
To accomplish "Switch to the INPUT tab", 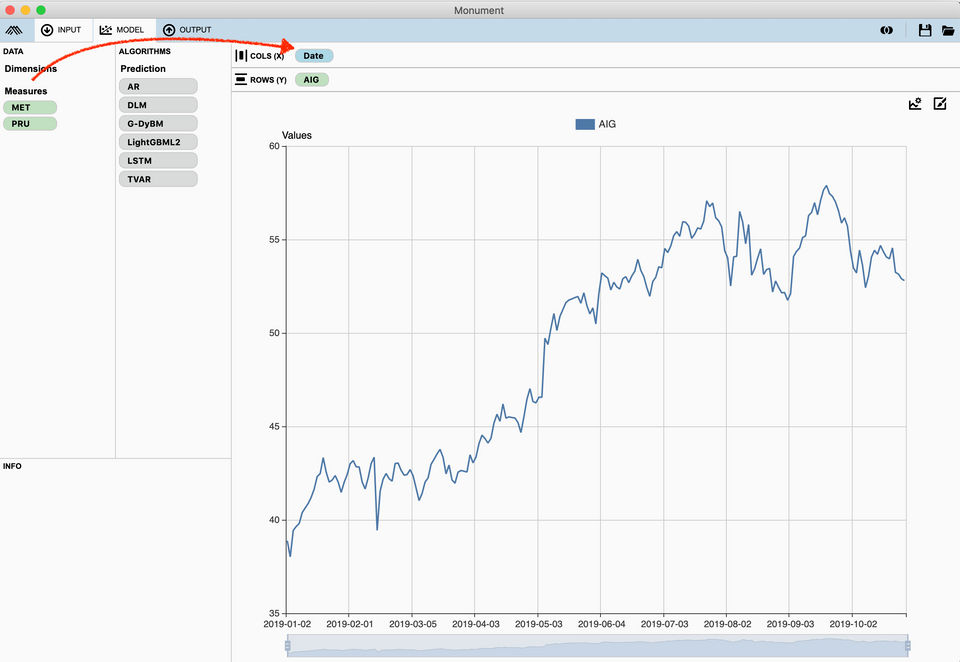I will pyautogui.click(x=61, y=29).
